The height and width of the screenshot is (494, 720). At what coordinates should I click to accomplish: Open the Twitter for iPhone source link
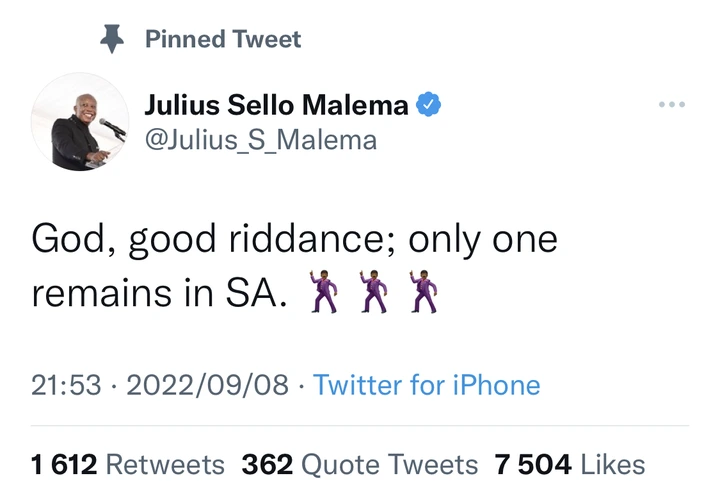427,385
